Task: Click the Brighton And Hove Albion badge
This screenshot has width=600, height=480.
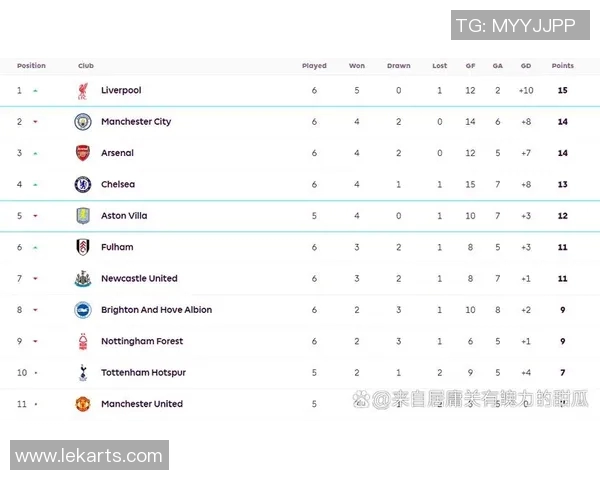Action: click(82, 310)
